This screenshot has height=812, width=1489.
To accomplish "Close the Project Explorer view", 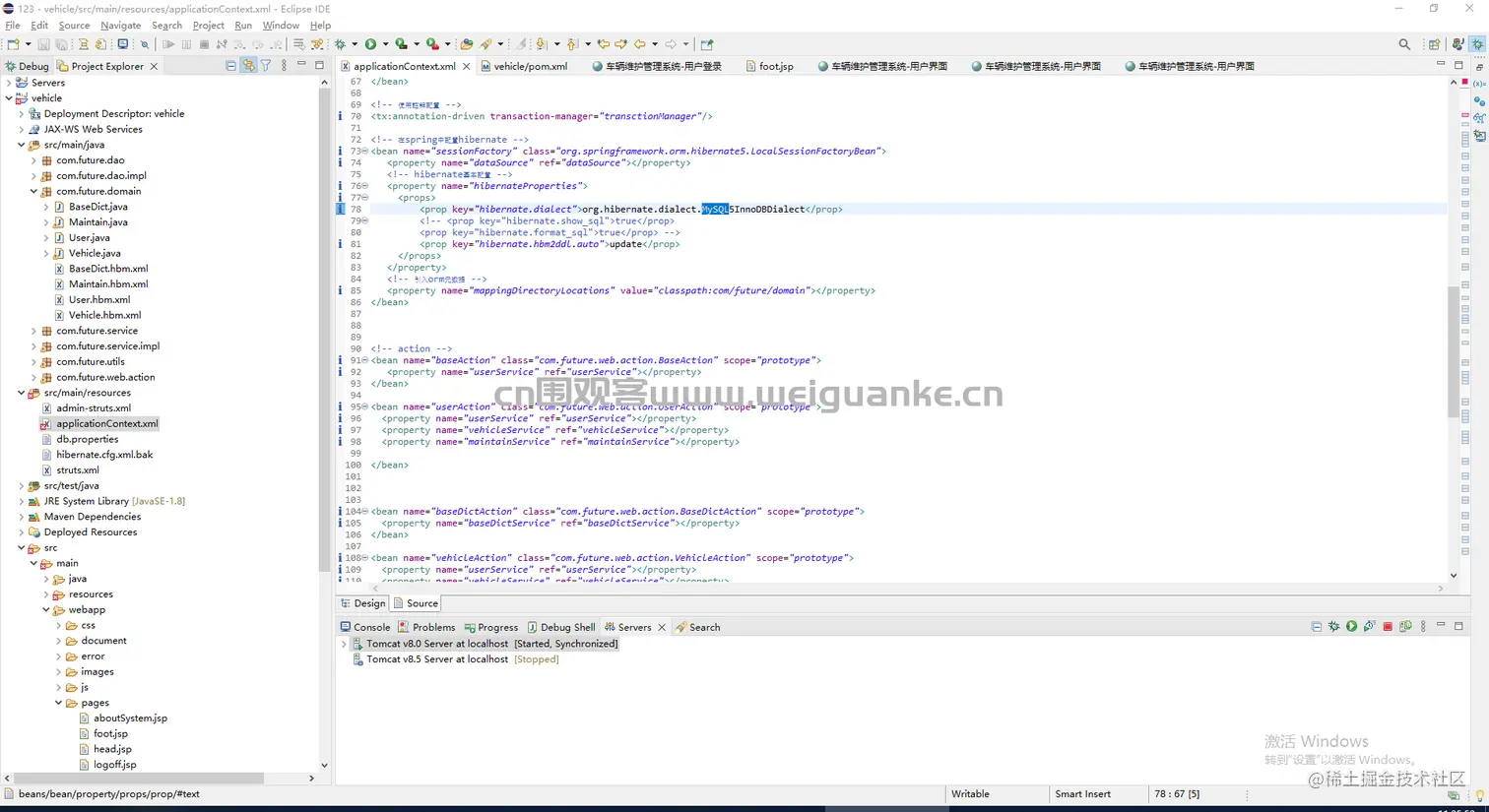I will coord(154,66).
